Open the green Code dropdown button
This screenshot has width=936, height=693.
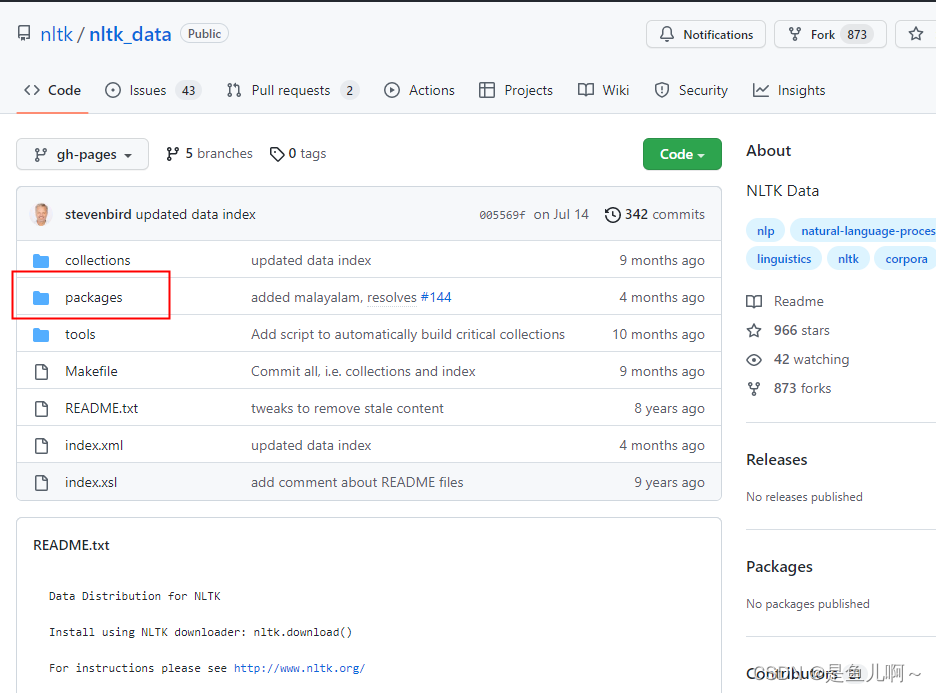pyautogui.click(x=682, y=154)
